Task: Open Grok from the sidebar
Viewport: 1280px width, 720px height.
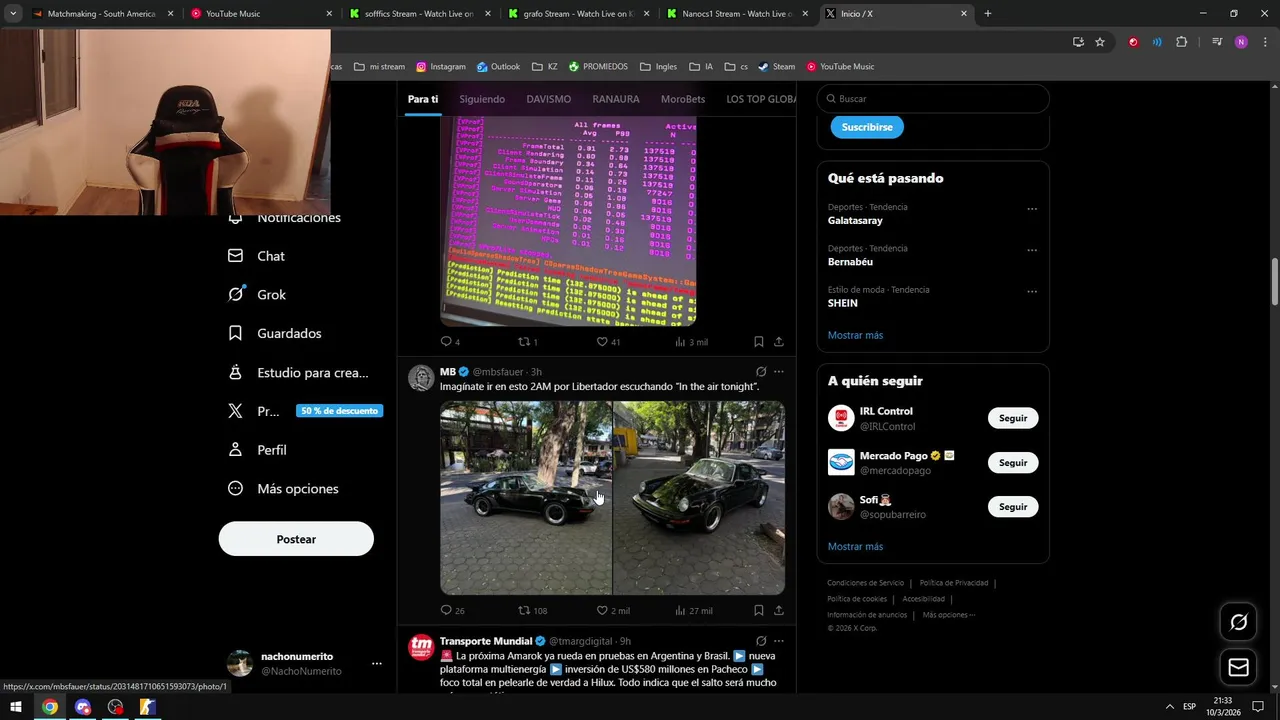Action: pos(257,295)
